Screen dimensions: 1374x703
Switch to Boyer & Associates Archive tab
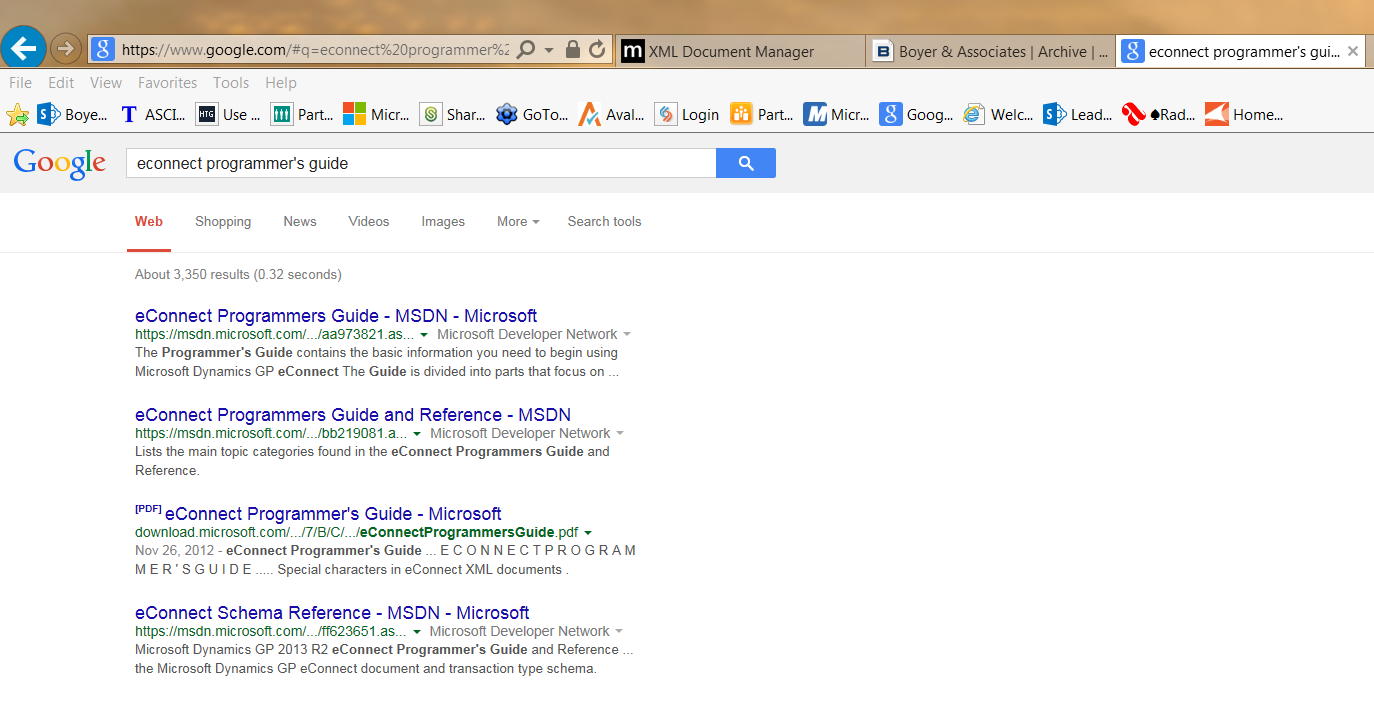[990, 51]
